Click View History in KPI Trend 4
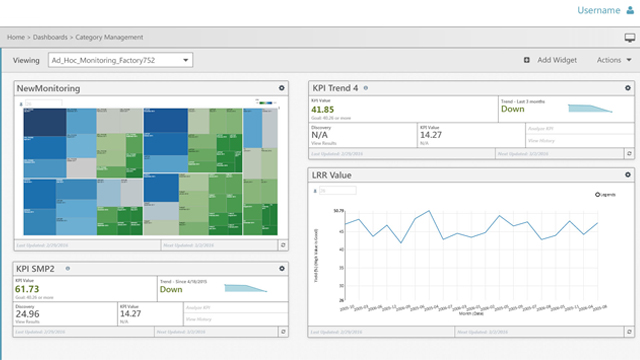Viewport: 640px width, 360px height. click(541, 141)
